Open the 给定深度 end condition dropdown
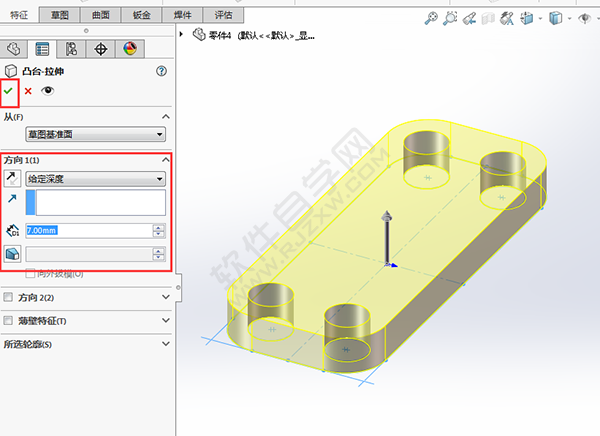 96,179
